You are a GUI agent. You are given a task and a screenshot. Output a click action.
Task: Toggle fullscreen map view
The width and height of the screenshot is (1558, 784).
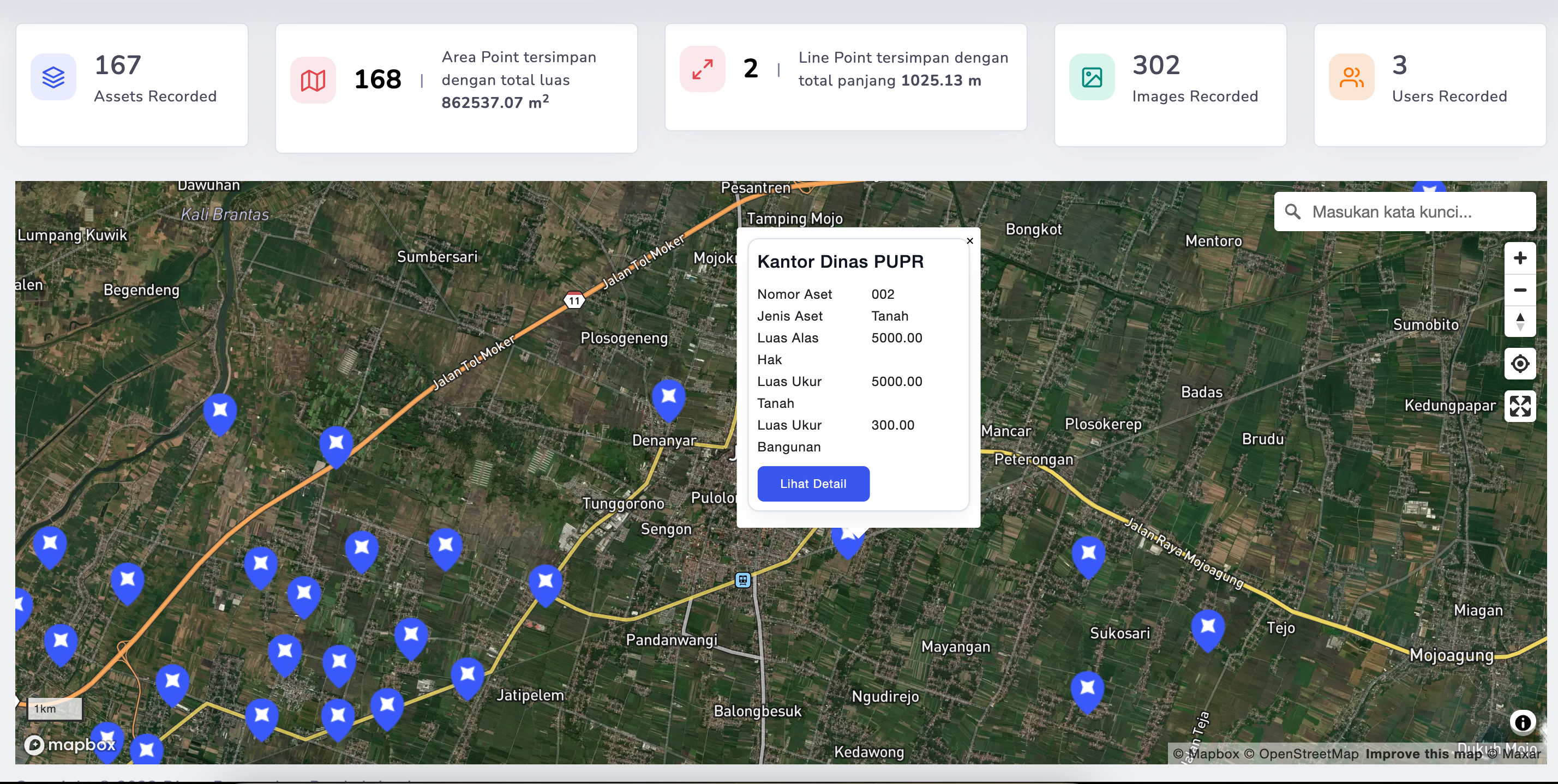[x=1519, y=406]
